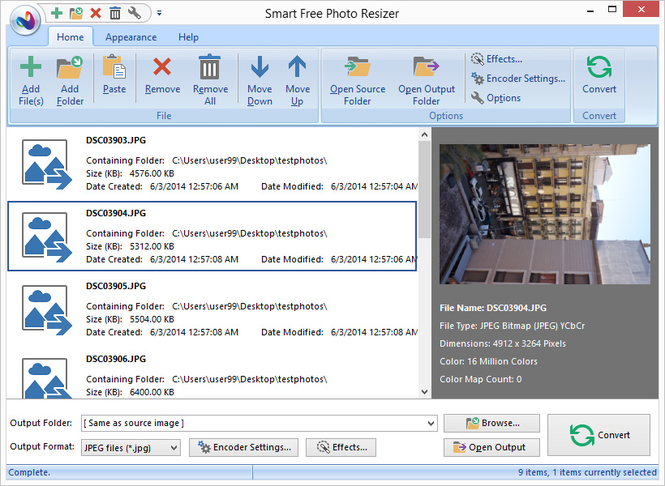Click the quick access red X remove icon
Screen dimensions: 665x486
tap(96, 13)
